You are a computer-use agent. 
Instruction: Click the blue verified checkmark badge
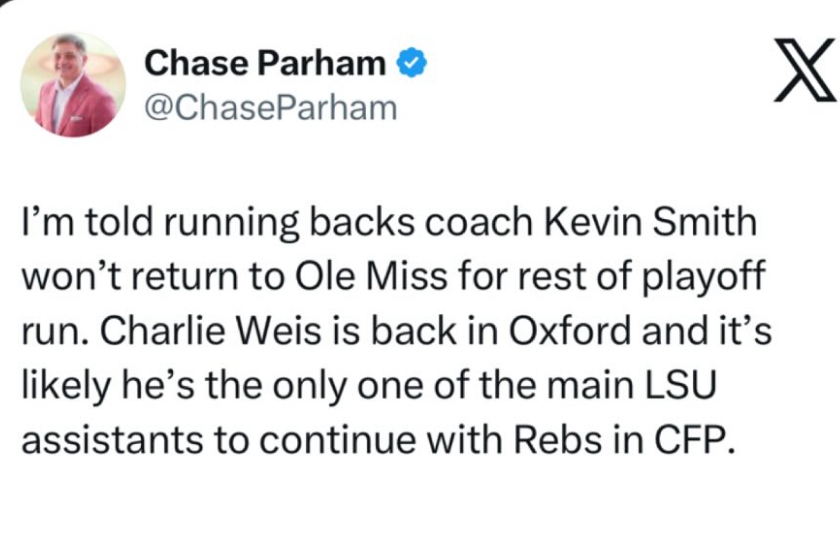[x=413, y=64]
